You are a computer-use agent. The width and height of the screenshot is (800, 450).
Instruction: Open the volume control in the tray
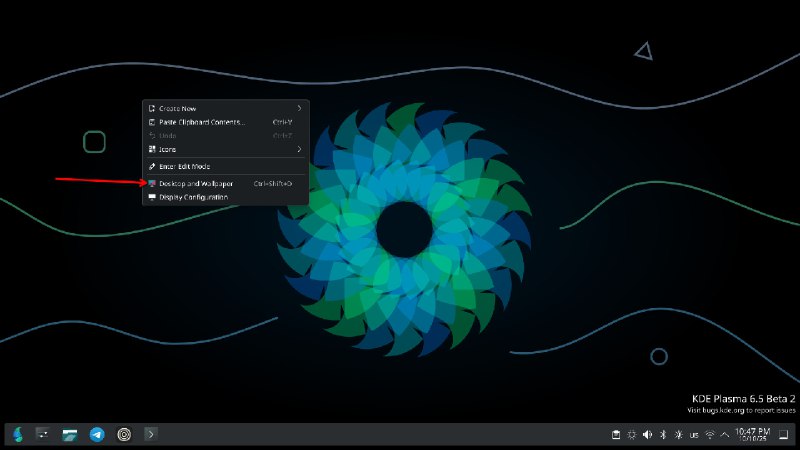click(647, 435)
